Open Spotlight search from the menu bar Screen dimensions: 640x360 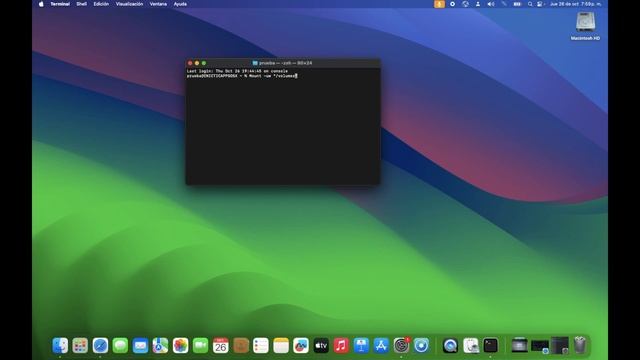click(x=530, y=4)
